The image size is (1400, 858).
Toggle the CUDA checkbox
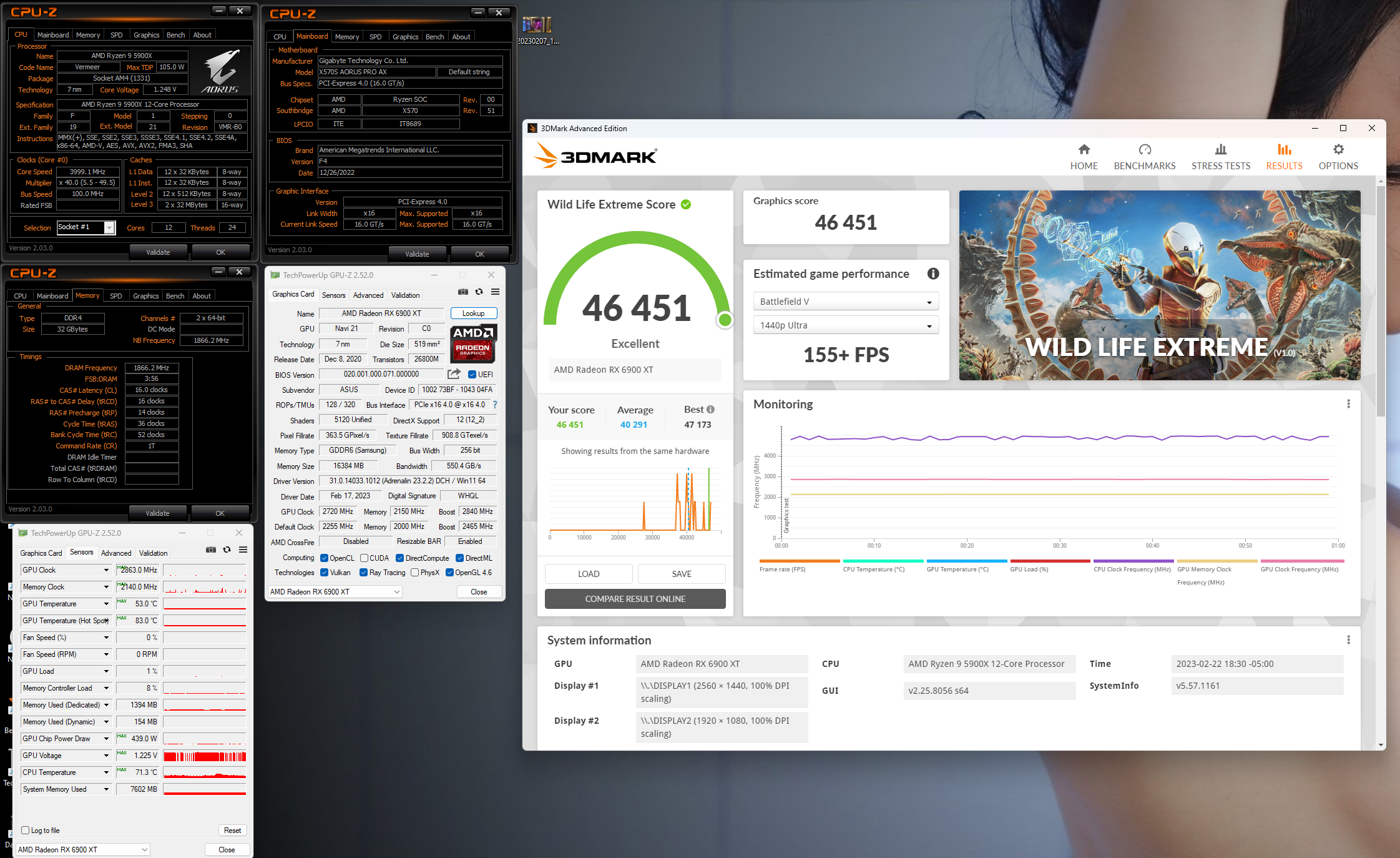[364, 558]
